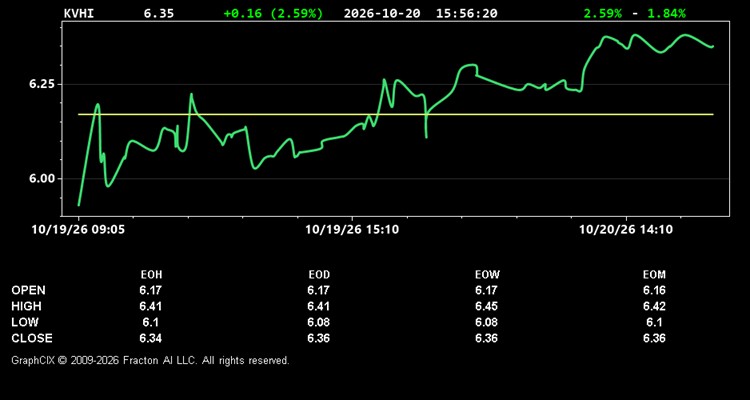Select EOD close value 6.36
Image resolution: width=750 pixels, height=400 pixels.
(x=319, y=338)
